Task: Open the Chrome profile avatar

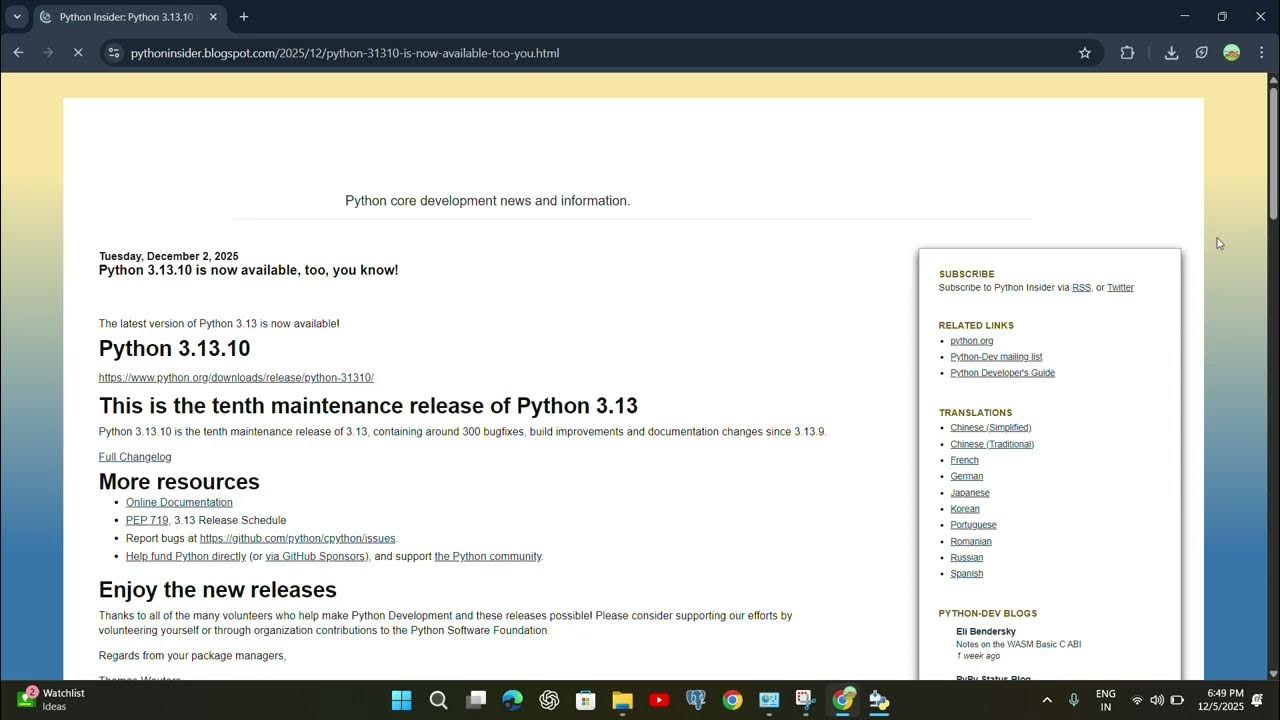Action: pos(1230,52)
